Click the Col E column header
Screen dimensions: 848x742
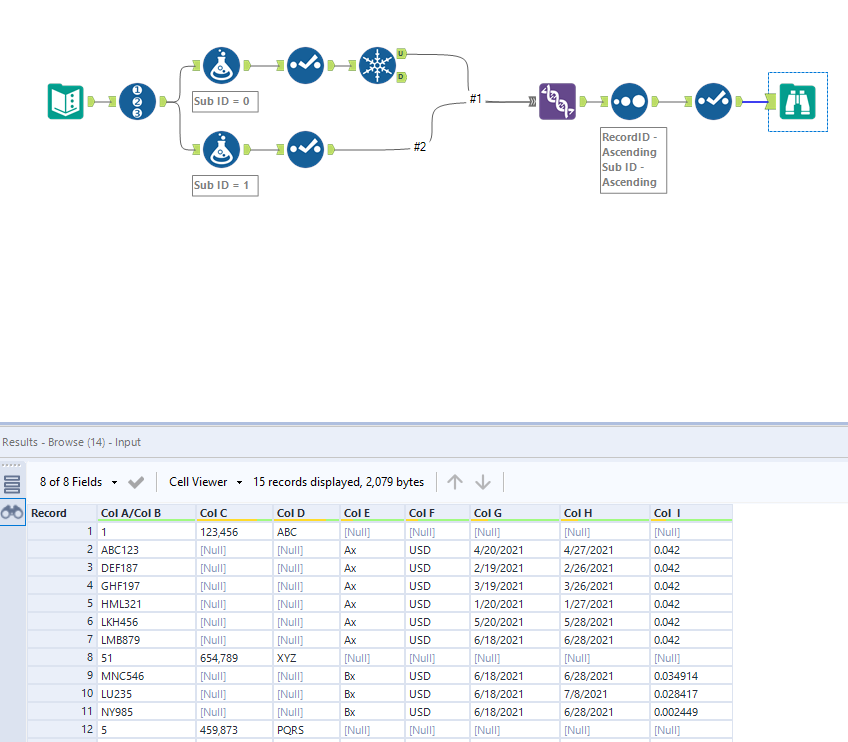[x=373, y=513]
